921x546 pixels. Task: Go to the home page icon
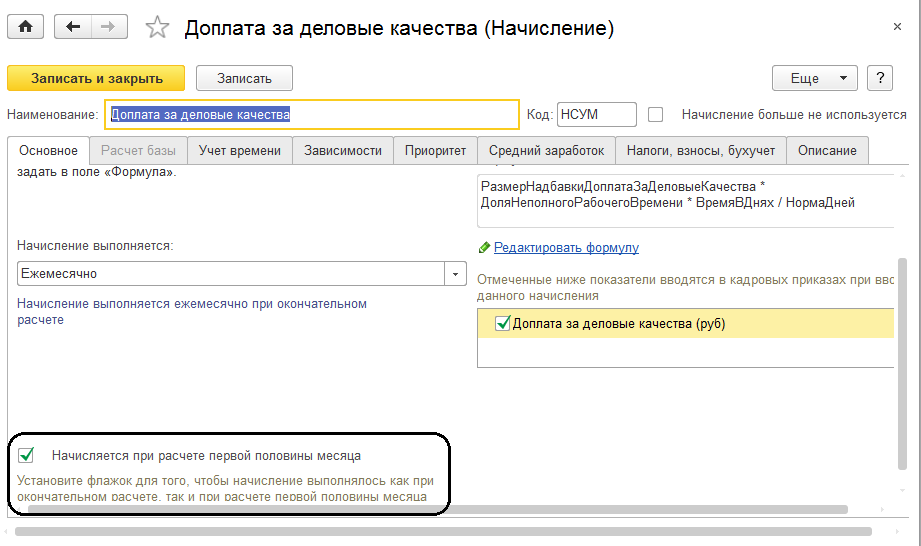click(x=25, y=27)
